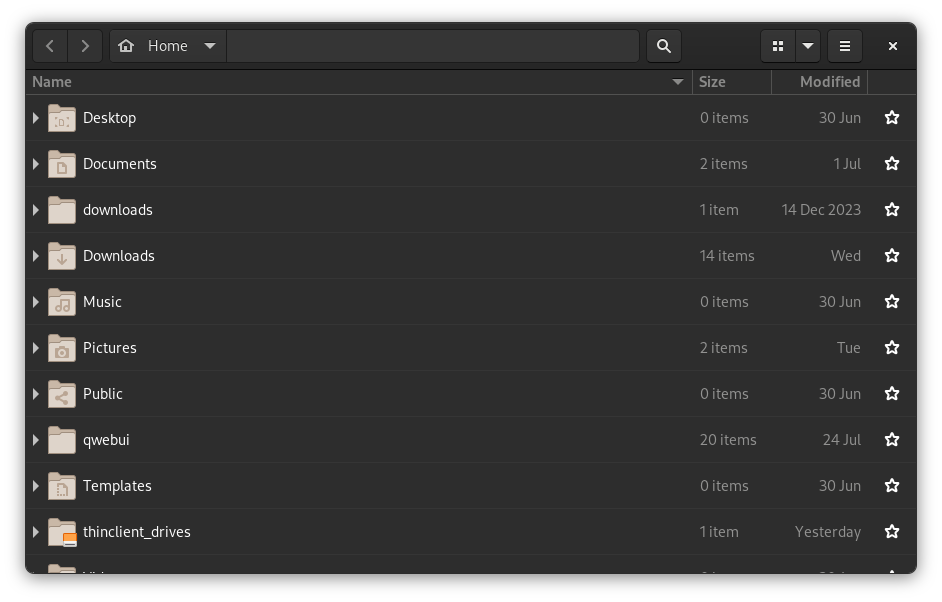942x602 pixels.
Task: Star the Templates folder
Action: pyautogui.click(x=891, y=485)
